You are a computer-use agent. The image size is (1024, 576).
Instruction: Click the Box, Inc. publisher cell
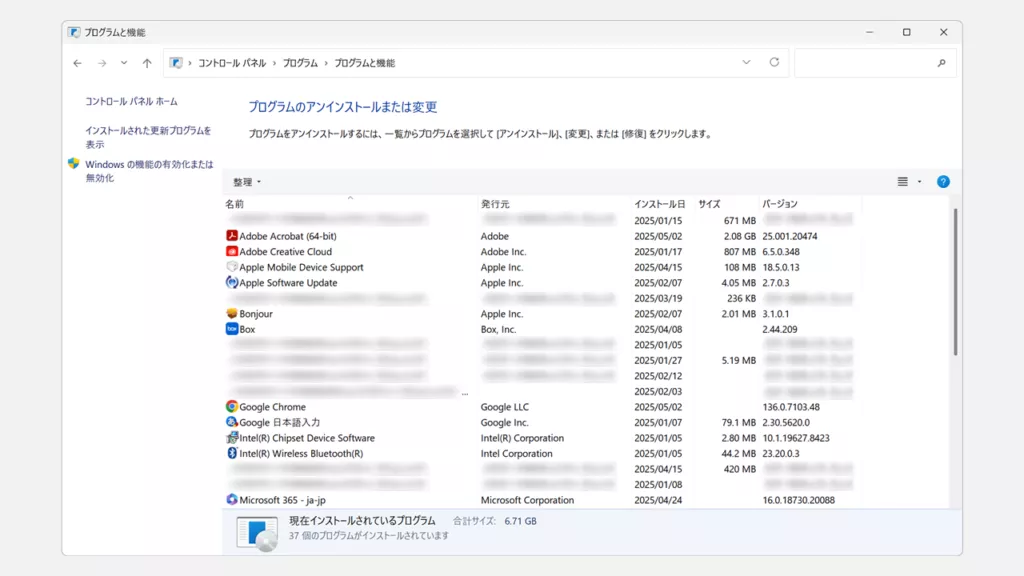498,329
